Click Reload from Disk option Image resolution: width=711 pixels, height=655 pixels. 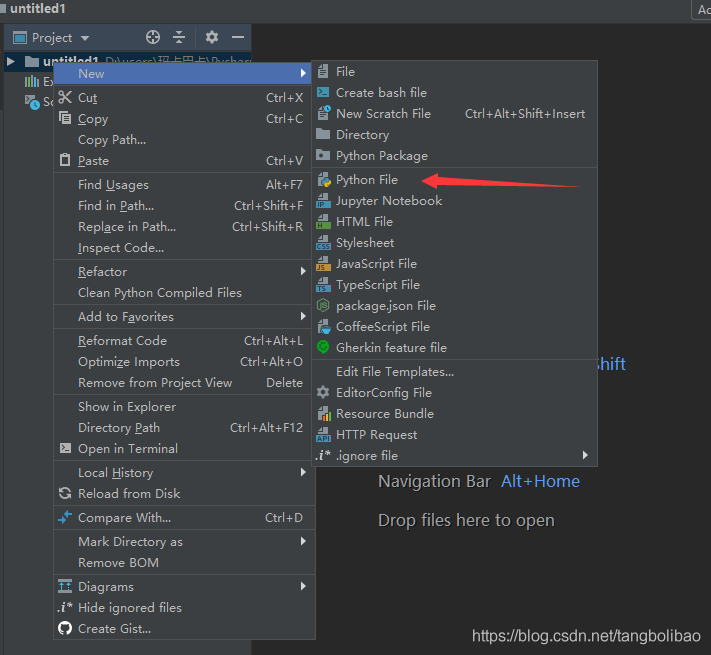129,494
